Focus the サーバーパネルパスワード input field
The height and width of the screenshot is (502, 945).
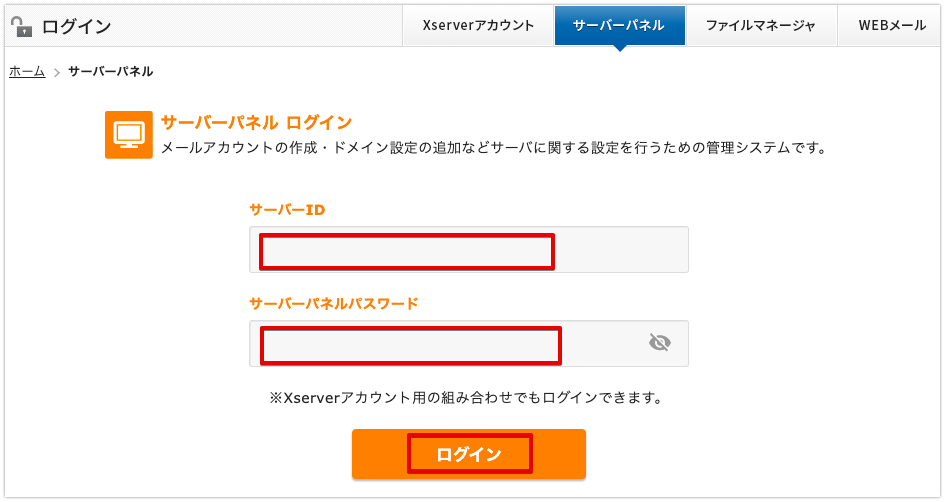pyautogui.click(x=469, y=344)
